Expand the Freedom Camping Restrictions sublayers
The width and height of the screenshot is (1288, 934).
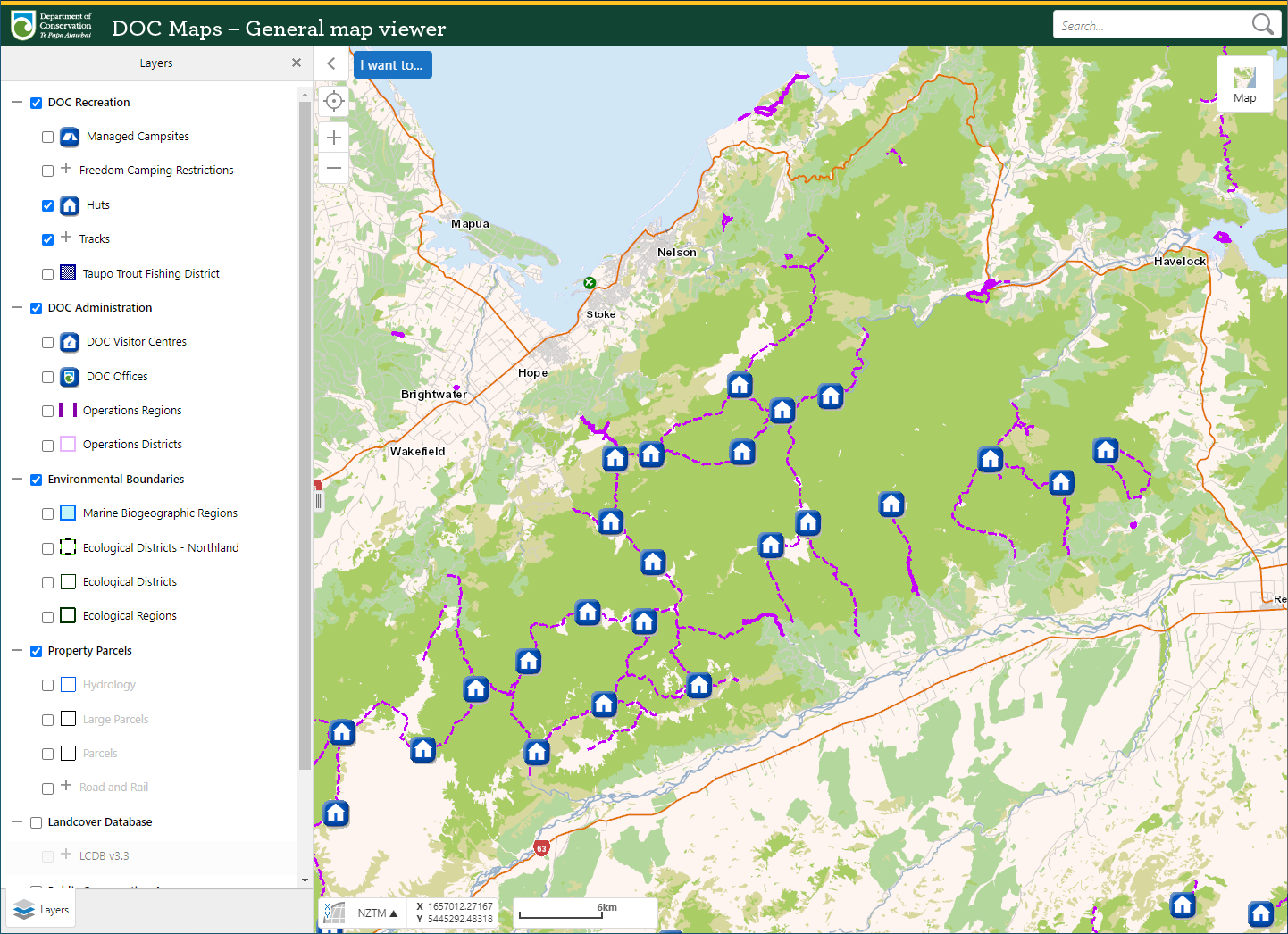[66, 169]
